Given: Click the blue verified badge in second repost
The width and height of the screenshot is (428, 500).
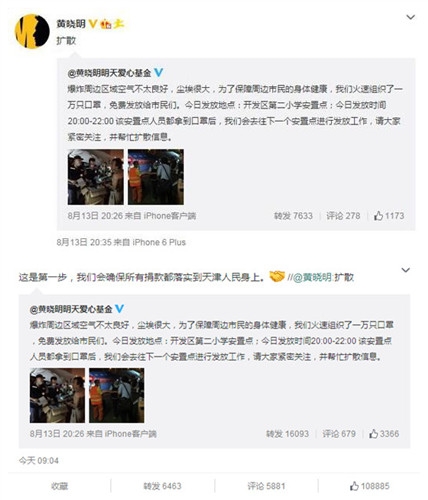Looking at the screenshot, I should click(x=119, y=309).
